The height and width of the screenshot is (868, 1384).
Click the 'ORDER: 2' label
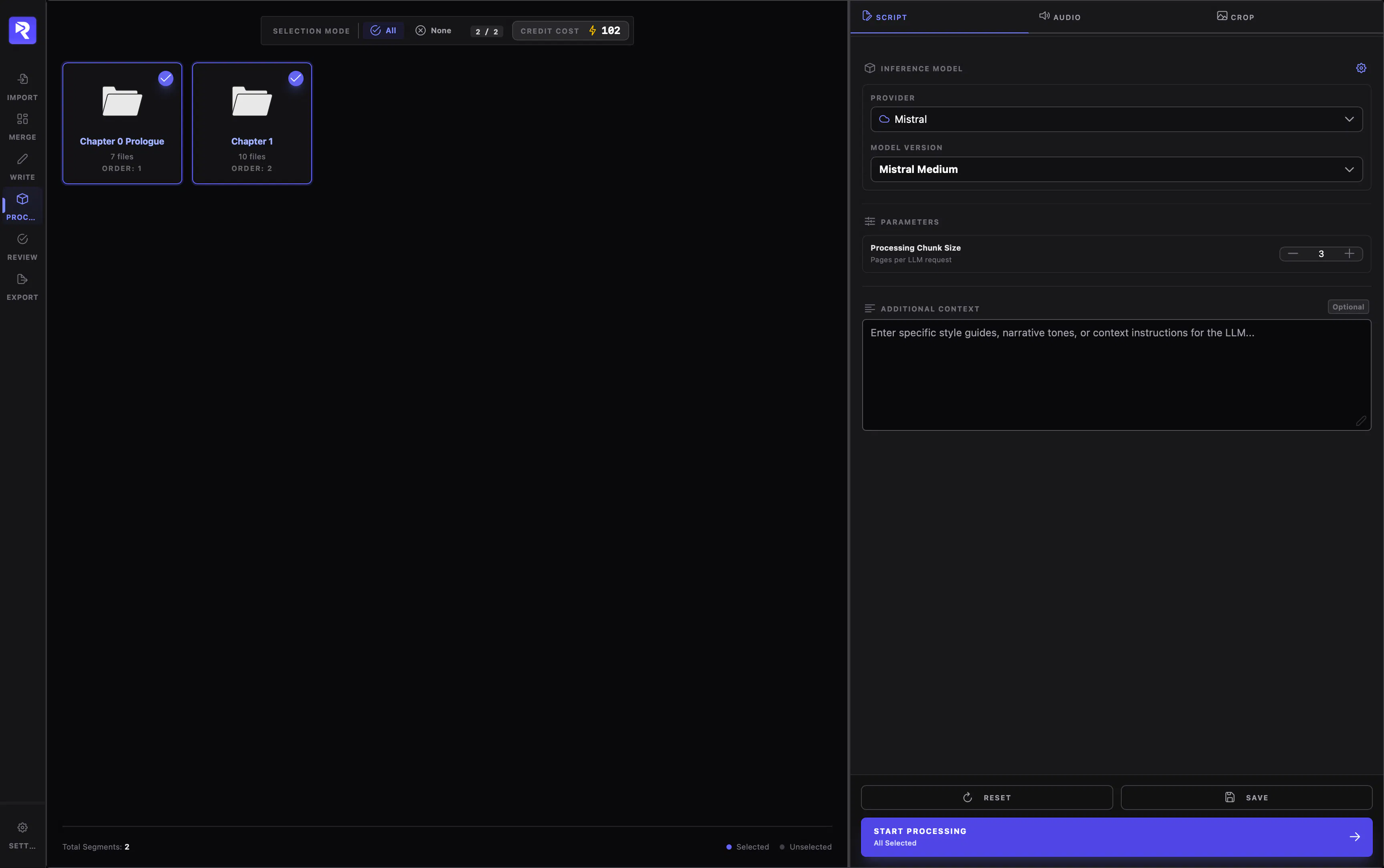[x=252, y=168]
